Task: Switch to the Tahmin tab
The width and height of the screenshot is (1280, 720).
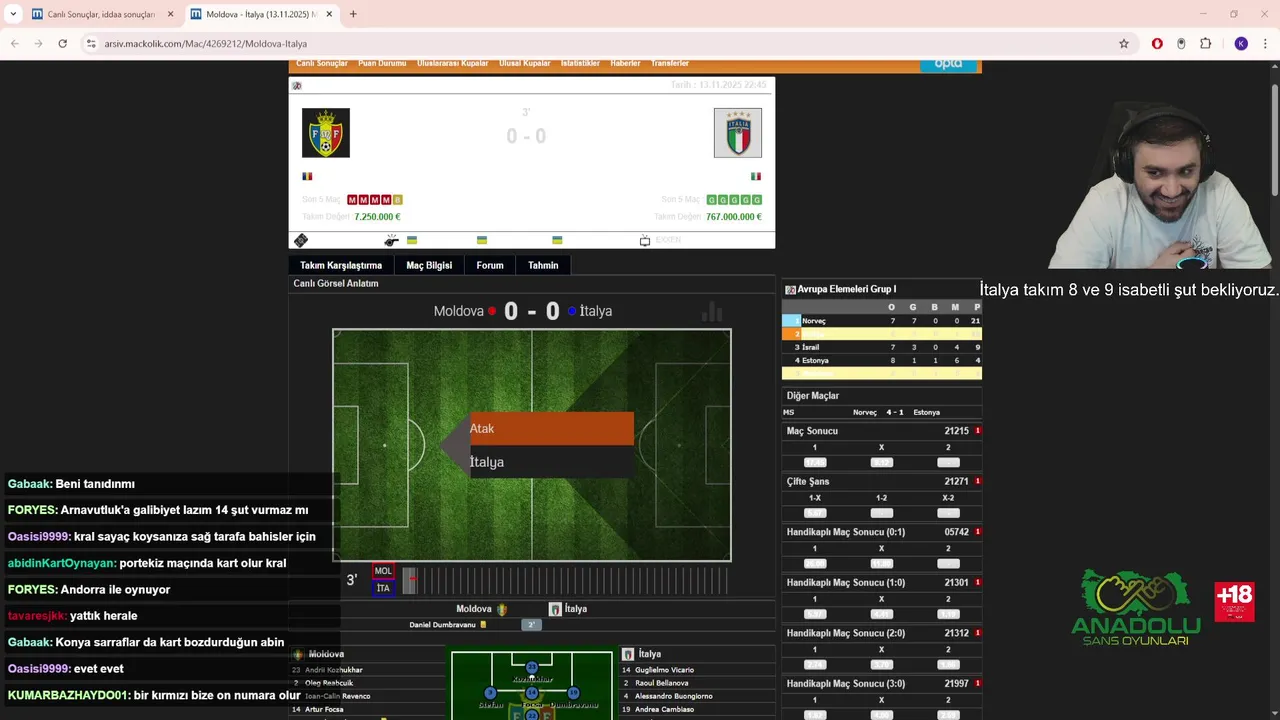Action: [543, 265]
